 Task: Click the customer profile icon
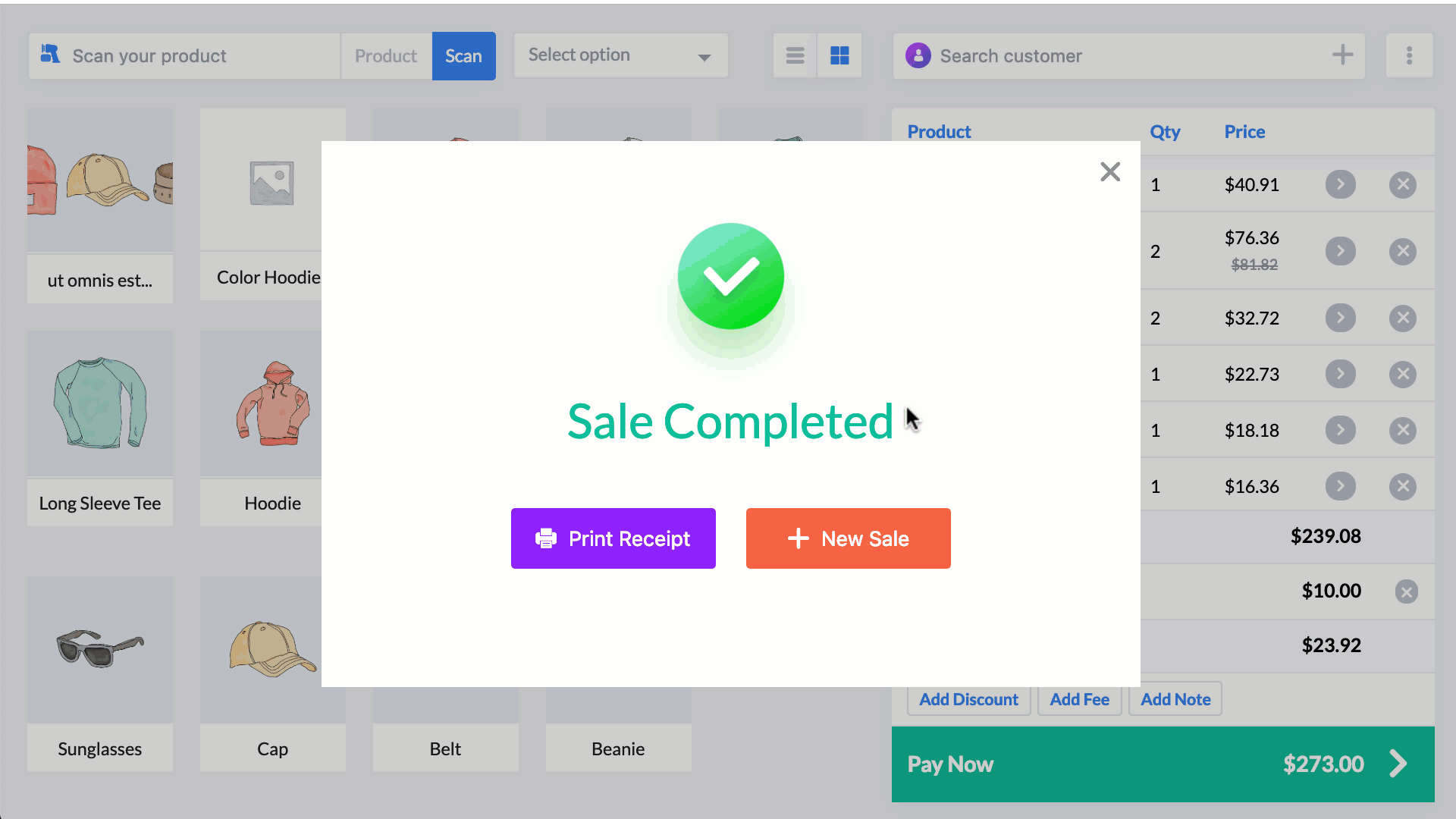pos(918,55)
